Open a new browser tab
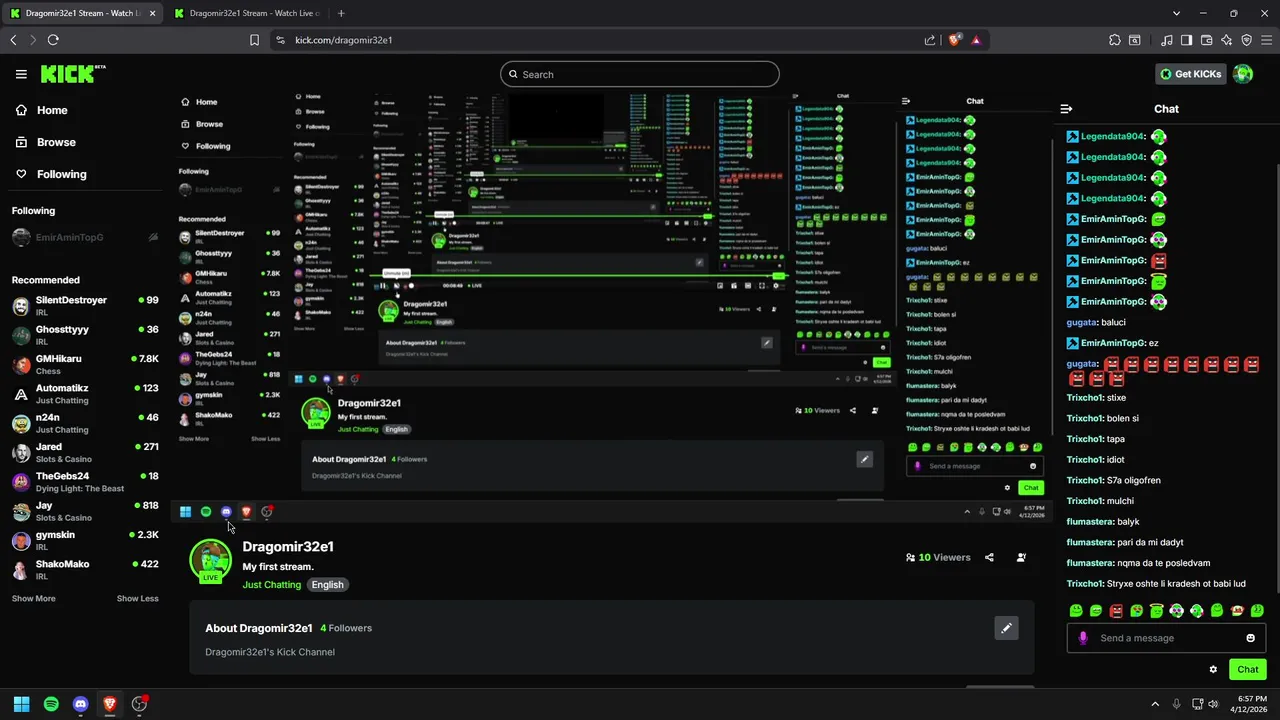Image resolution: width=1280 pixels, height=720 pixels. click(341, 13)
